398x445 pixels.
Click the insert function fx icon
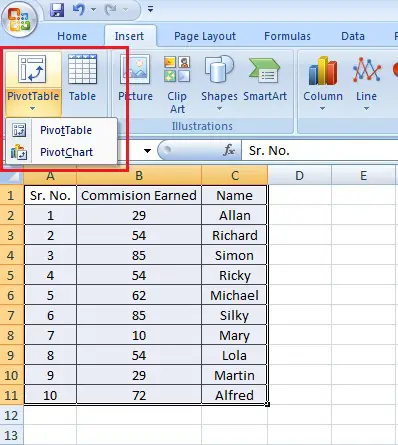tap(229, 150)
